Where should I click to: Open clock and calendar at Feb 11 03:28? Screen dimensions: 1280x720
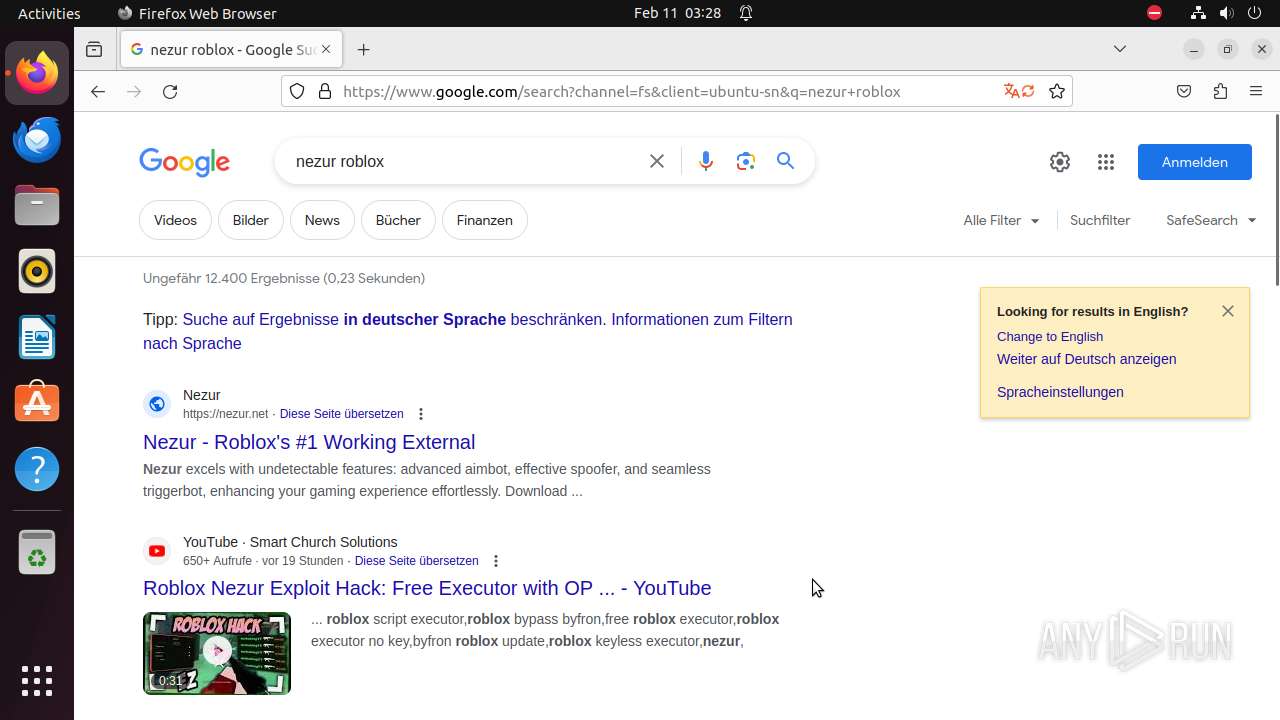coord(677,13)
